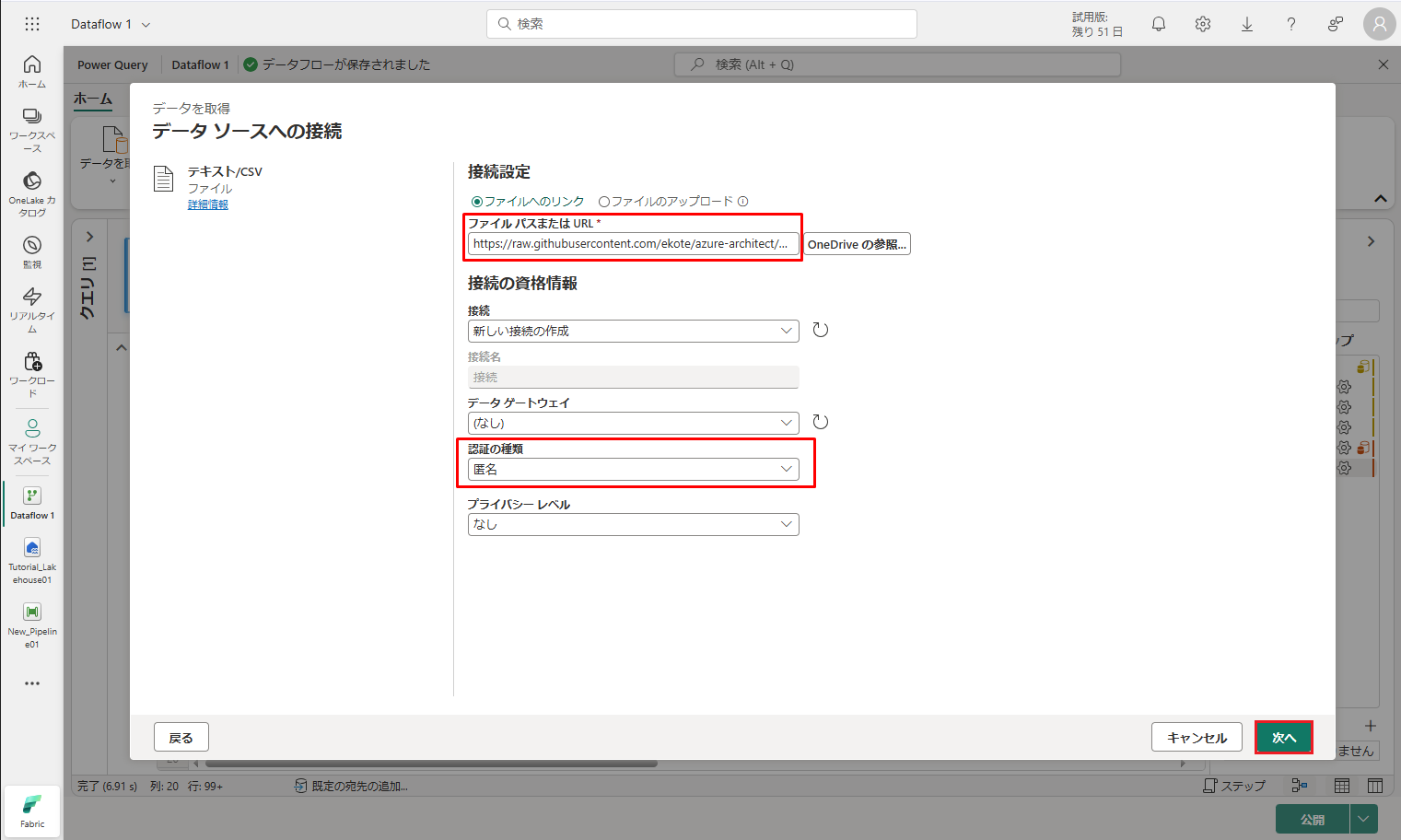Click the upload file info icon

tap(742, 202)
